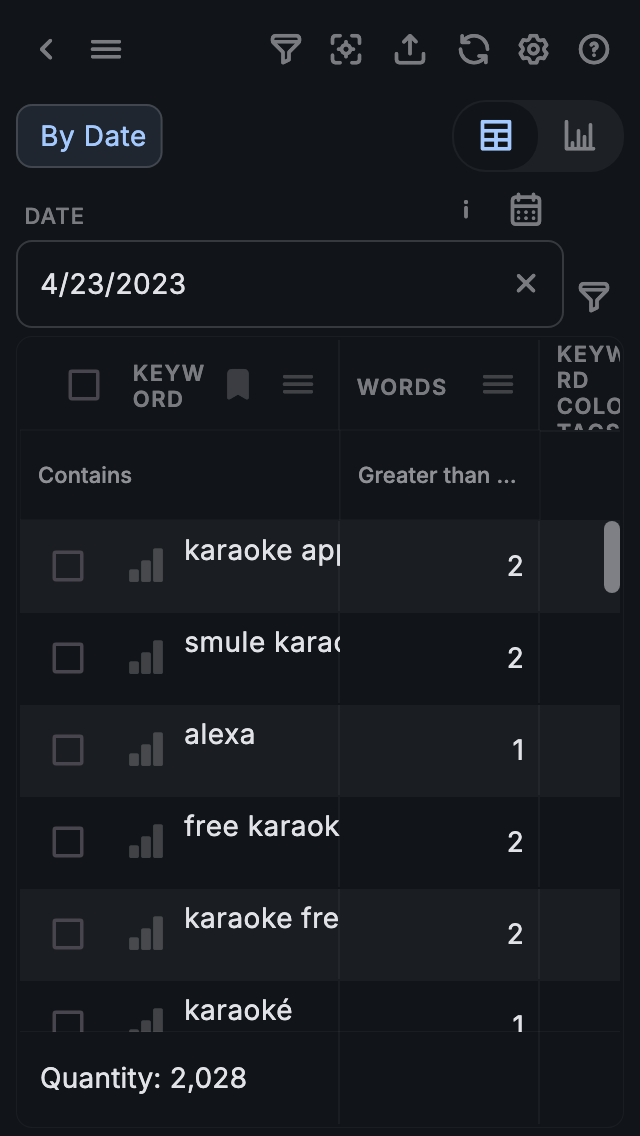Click the export upload icon

pyautogui.click(x=410, y=49)
